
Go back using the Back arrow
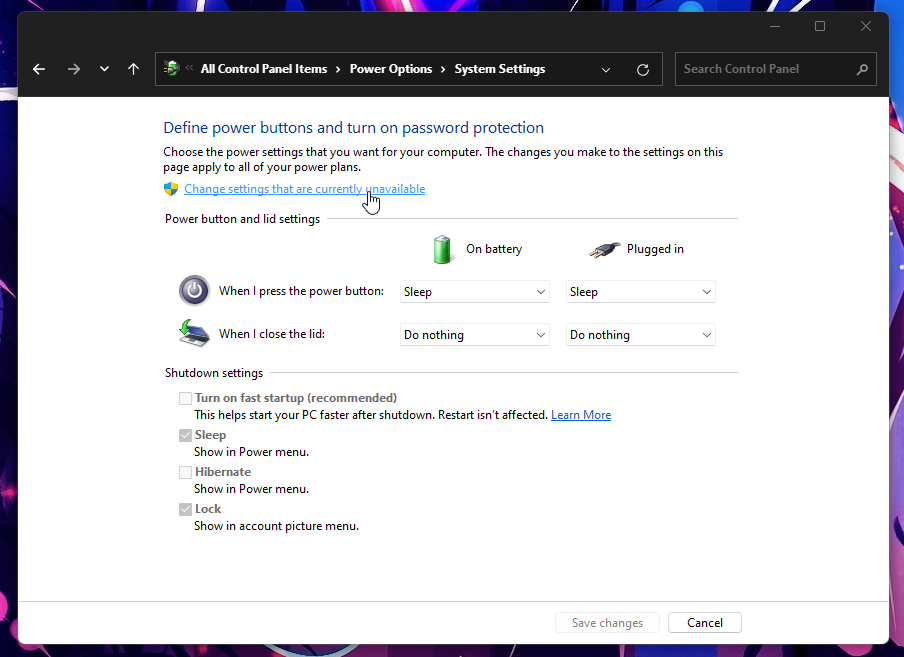39,69
